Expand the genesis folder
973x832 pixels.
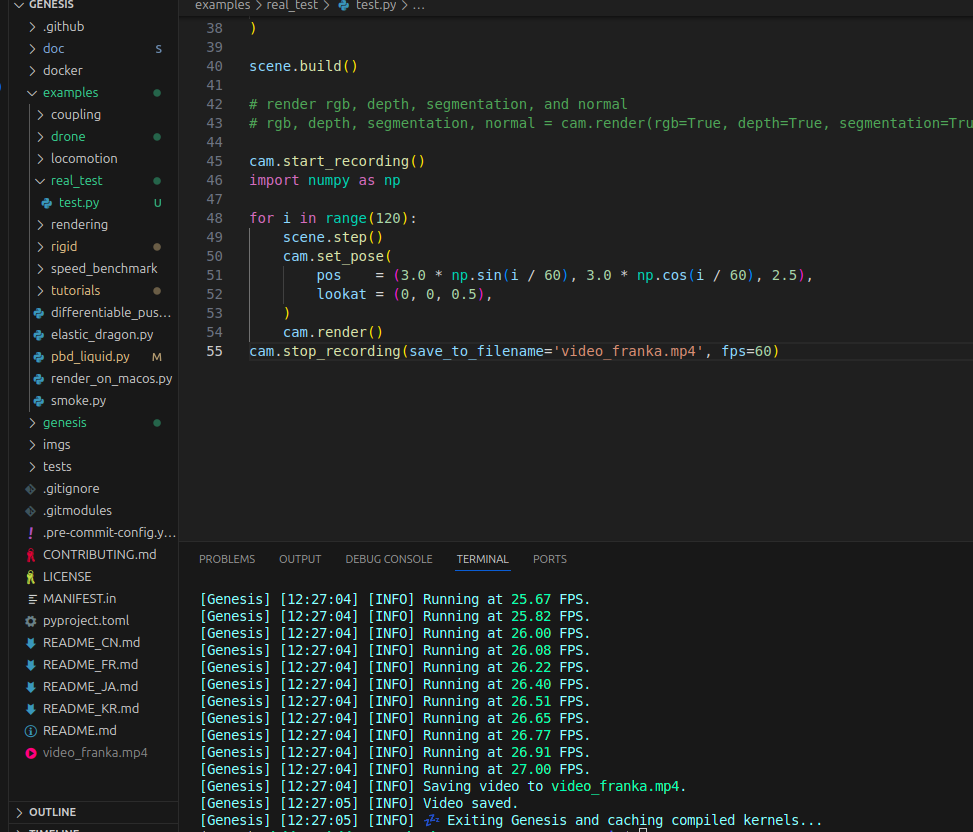click(x=64, y=423)
